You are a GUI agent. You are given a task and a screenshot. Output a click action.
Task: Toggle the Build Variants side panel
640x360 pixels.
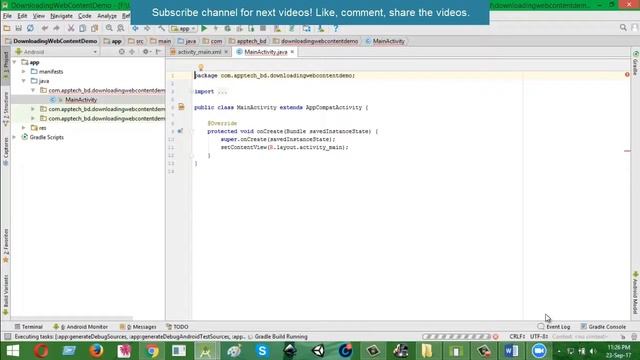[x=6, y=295]
